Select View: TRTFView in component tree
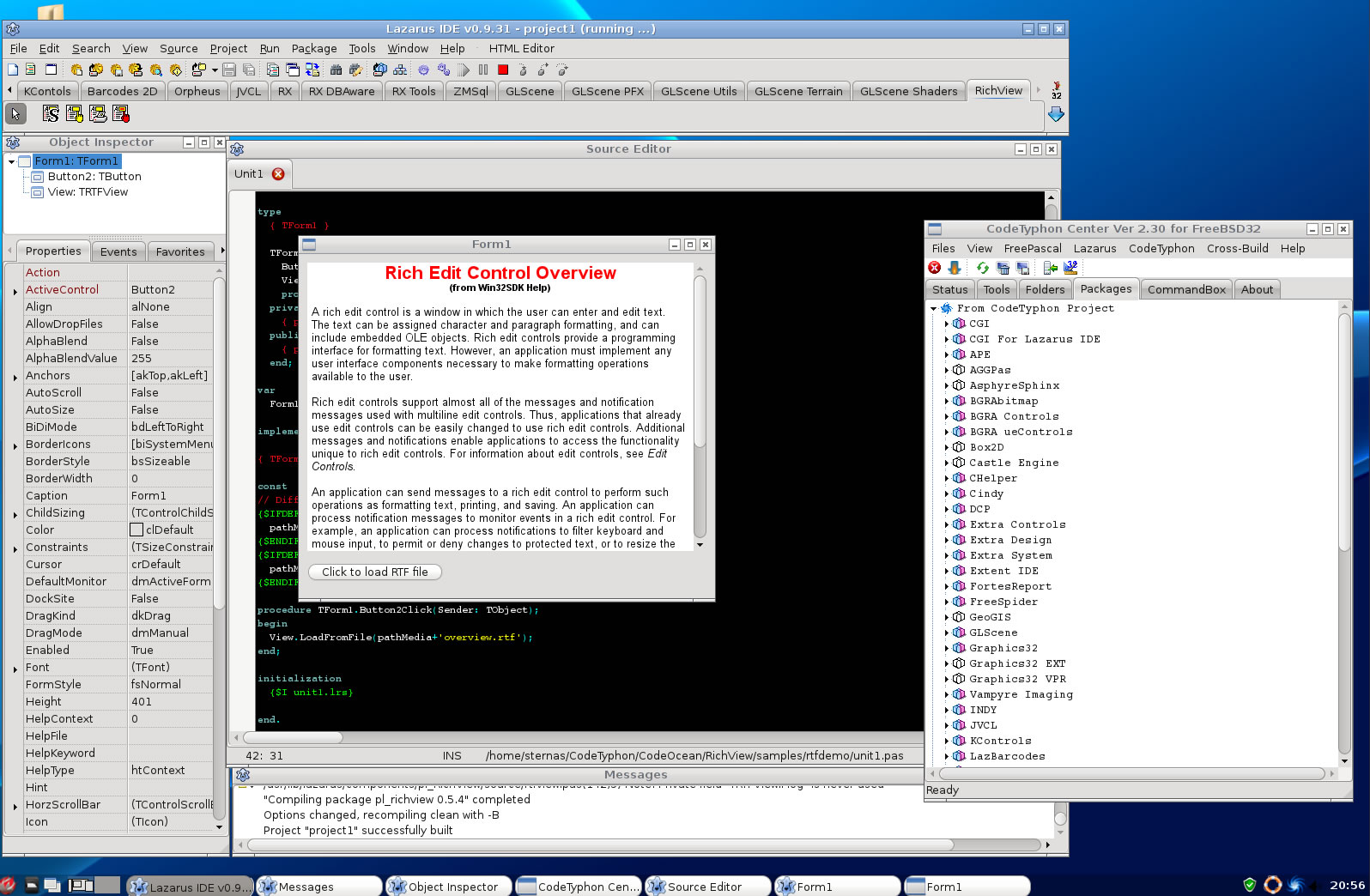Screen dimensions: 1370x896 88,192
